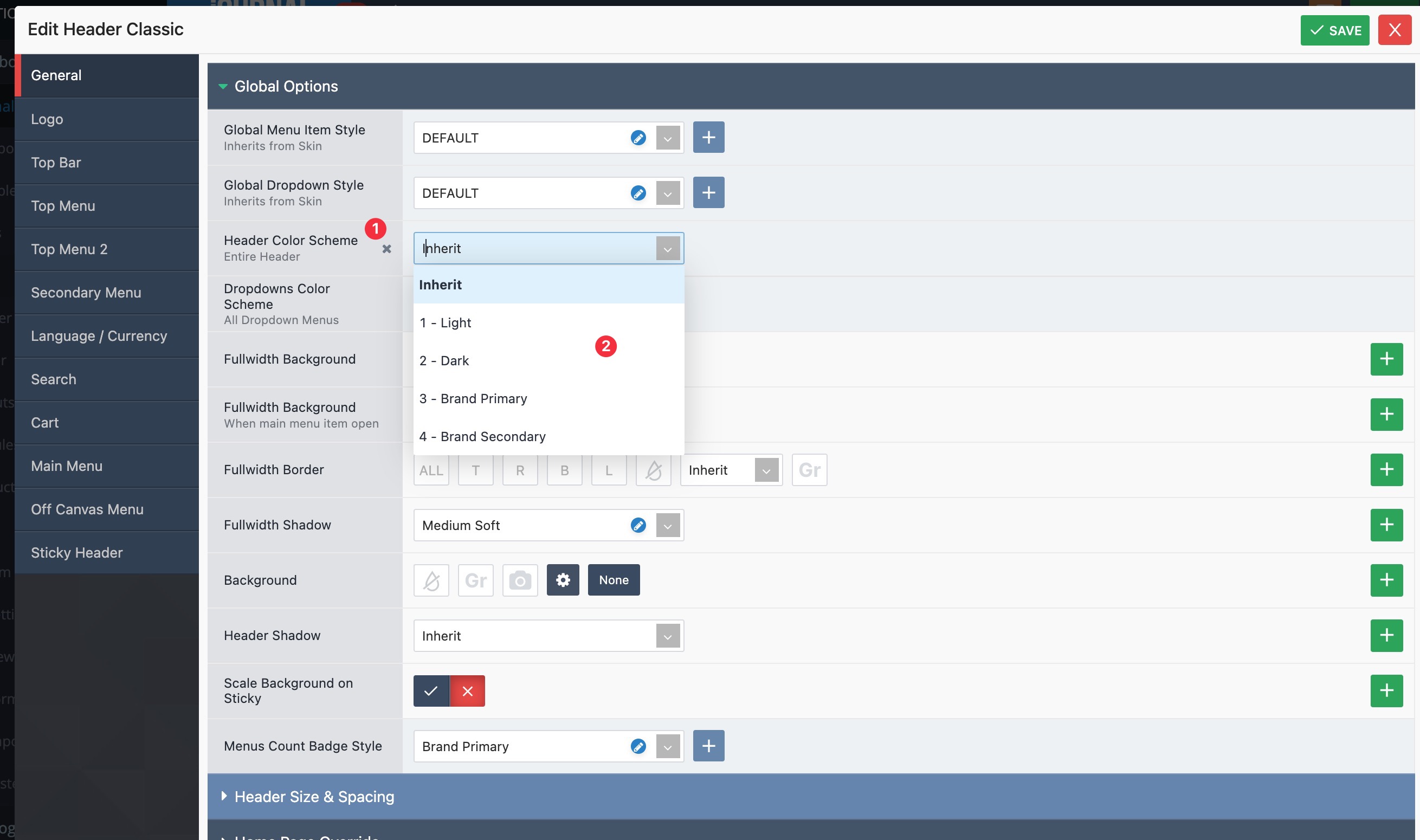Open the Top Menu 2 tab
This screenshot has width=1420, height=840.
tap(106, 249)
